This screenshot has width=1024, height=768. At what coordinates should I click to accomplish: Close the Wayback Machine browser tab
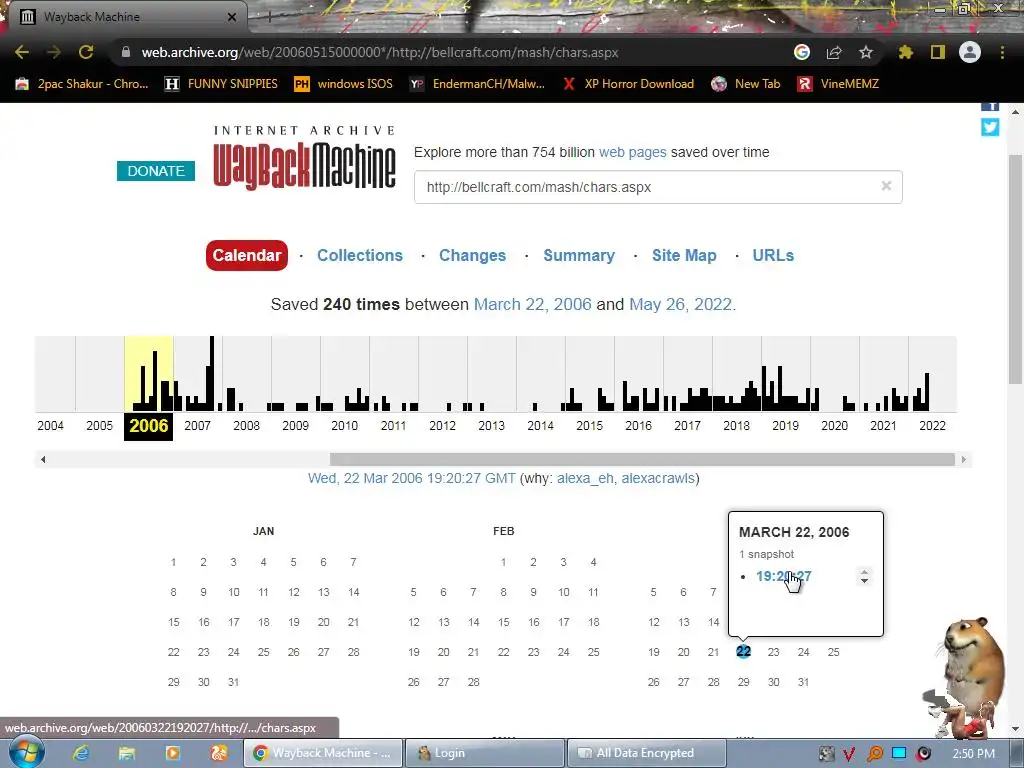tap(231, 17)
